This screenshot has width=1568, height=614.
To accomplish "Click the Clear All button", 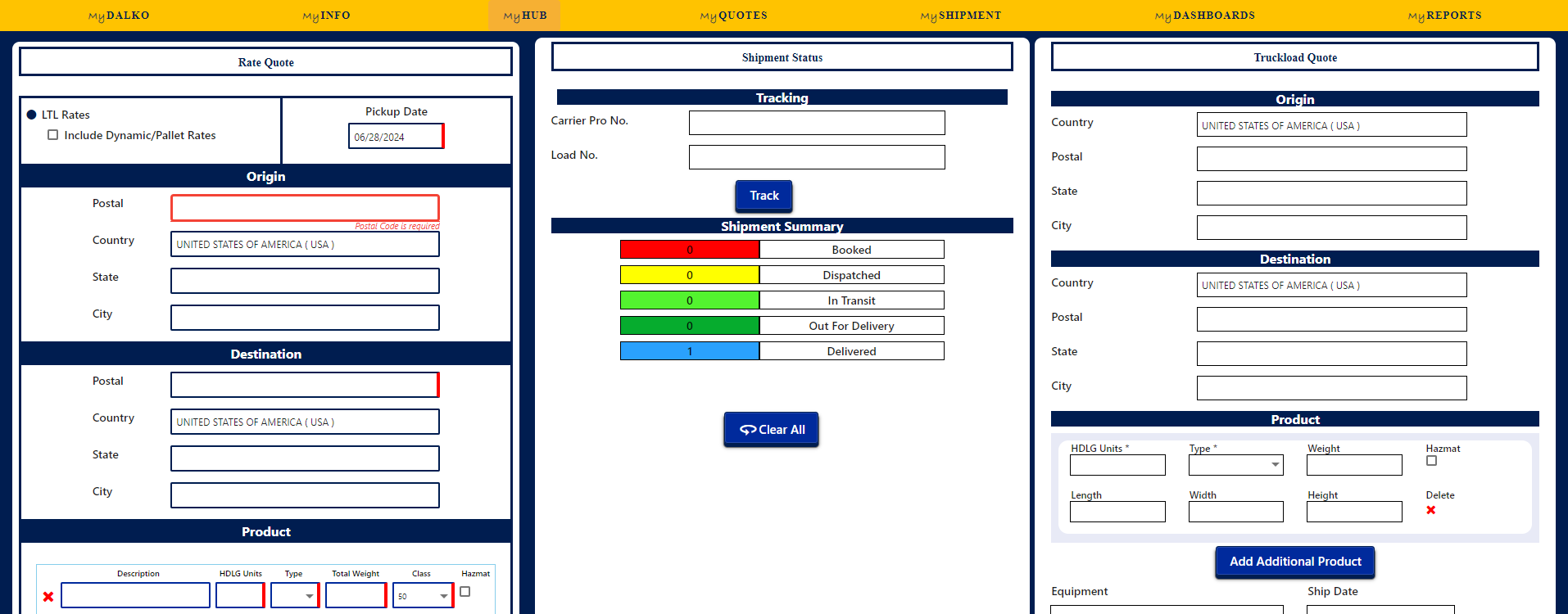I will (772, 429).
